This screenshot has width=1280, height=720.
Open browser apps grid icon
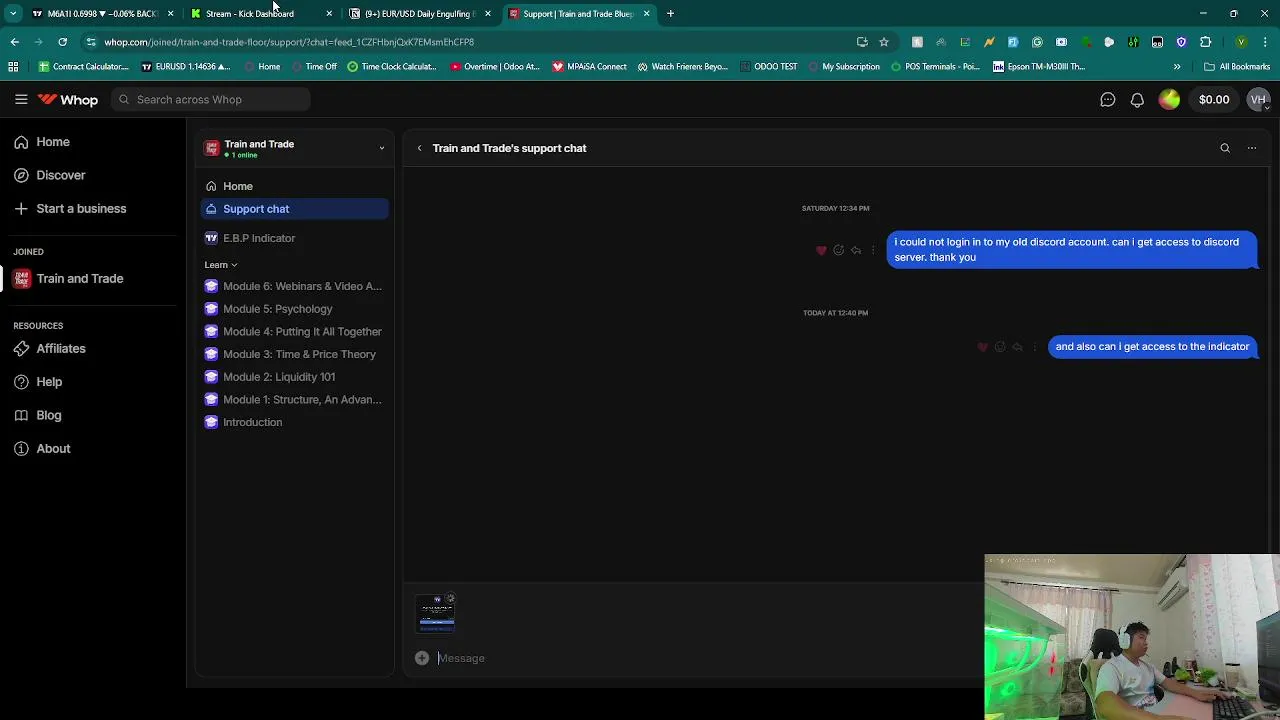tap(13, 67)
